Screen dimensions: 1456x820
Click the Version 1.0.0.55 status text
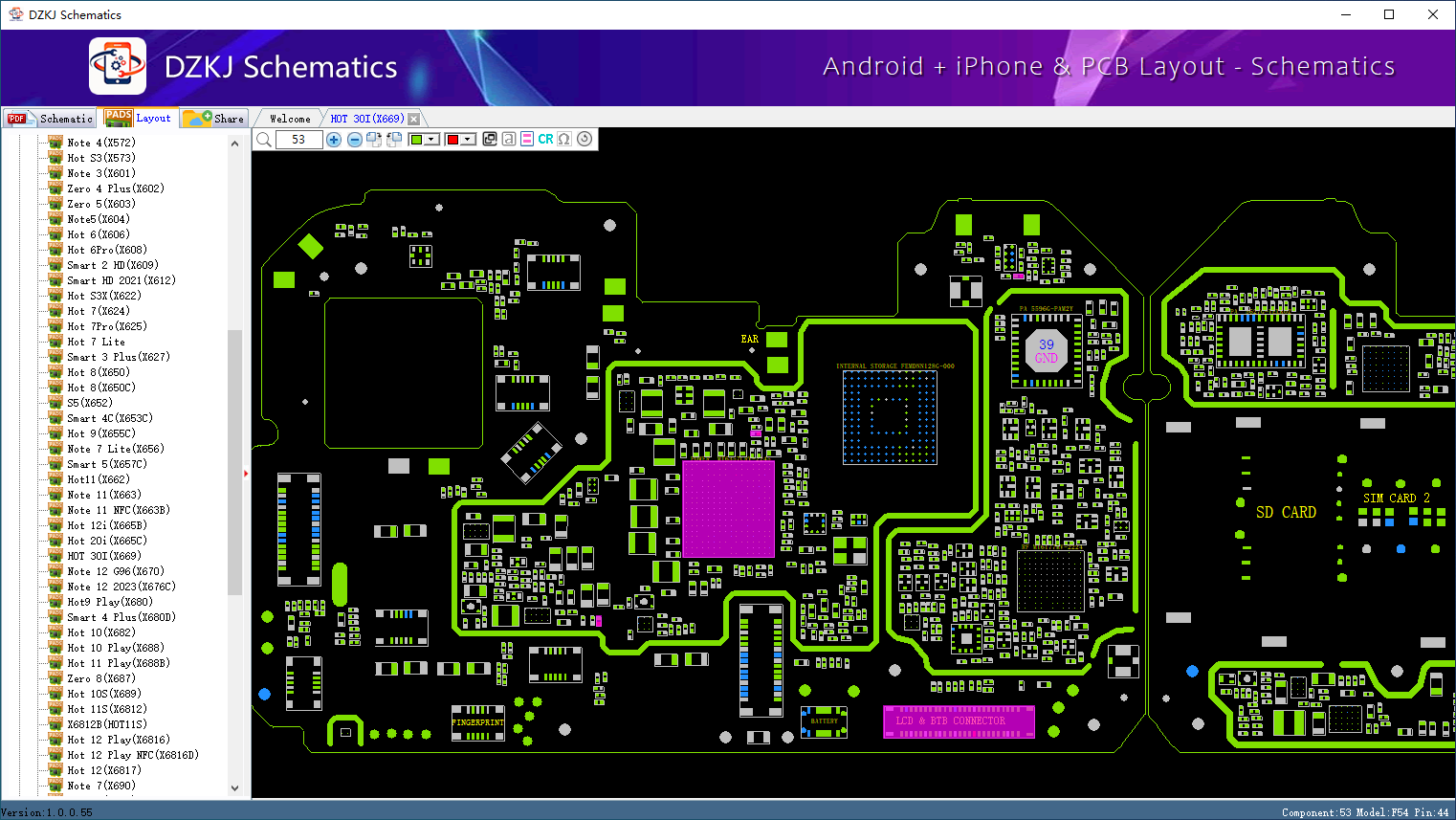pyautogui.click(x=47, y=812)
